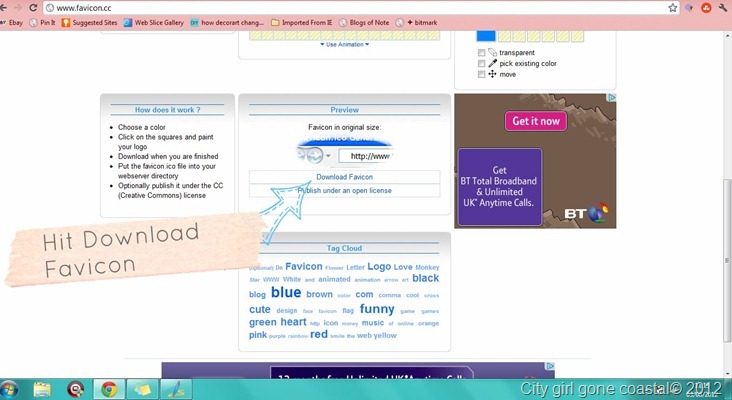Check the move checkbox
The image size is (732, 400).
(481, 74)
